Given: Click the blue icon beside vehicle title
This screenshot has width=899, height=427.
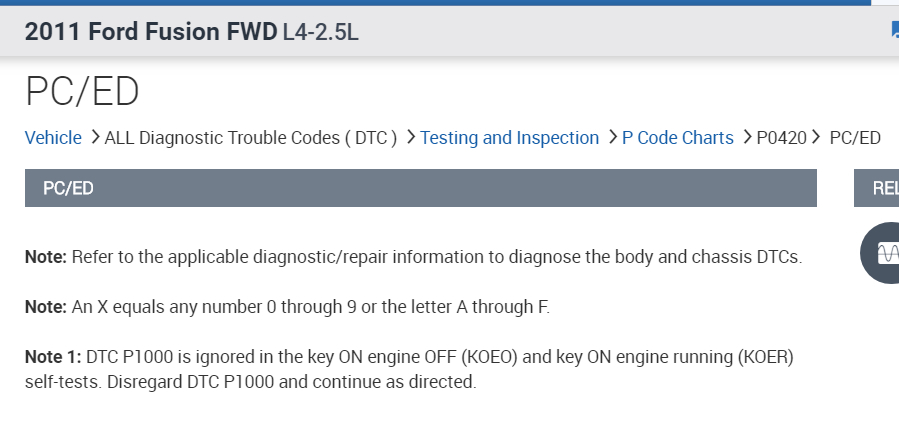Looking at the screenshot, I should coord(894,31).
